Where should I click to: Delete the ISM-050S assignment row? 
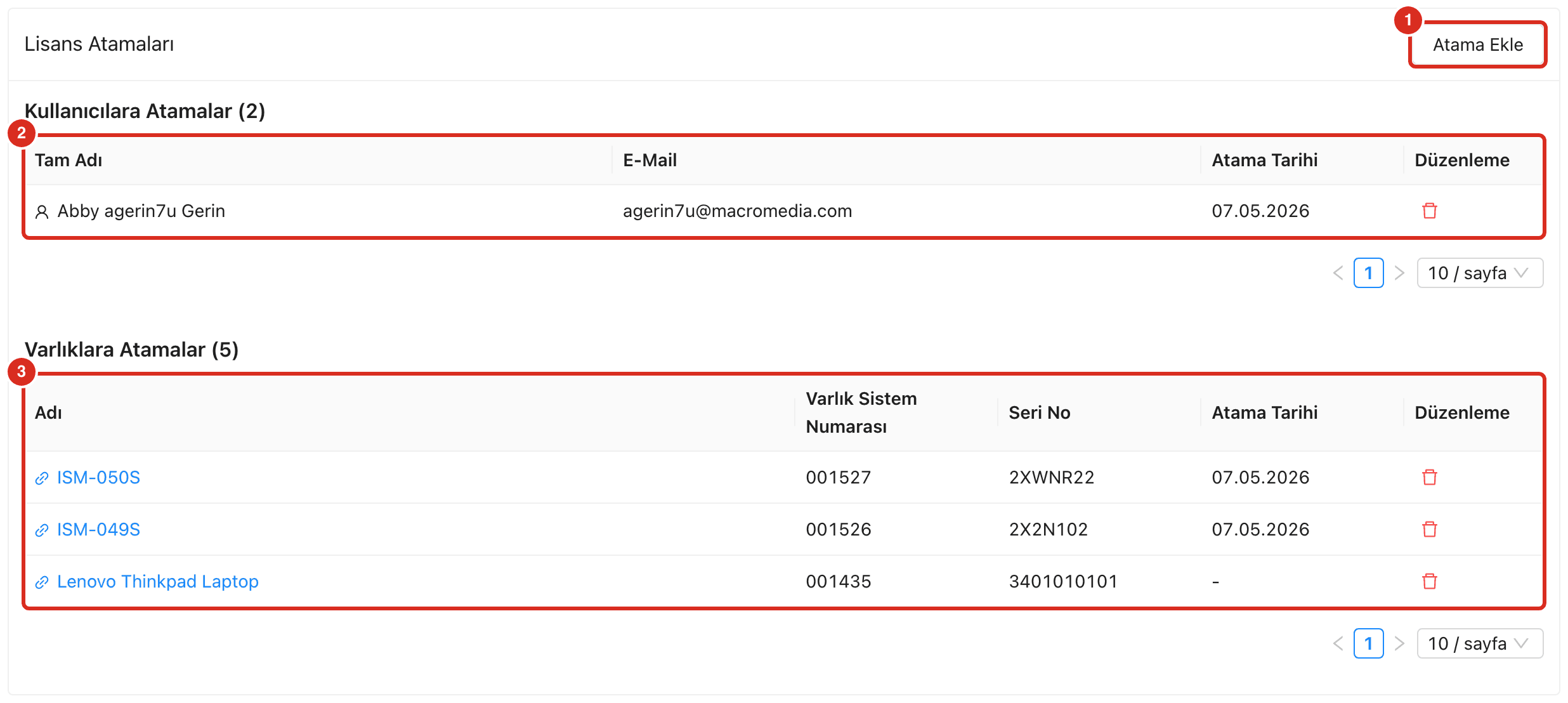[1429, 477]
